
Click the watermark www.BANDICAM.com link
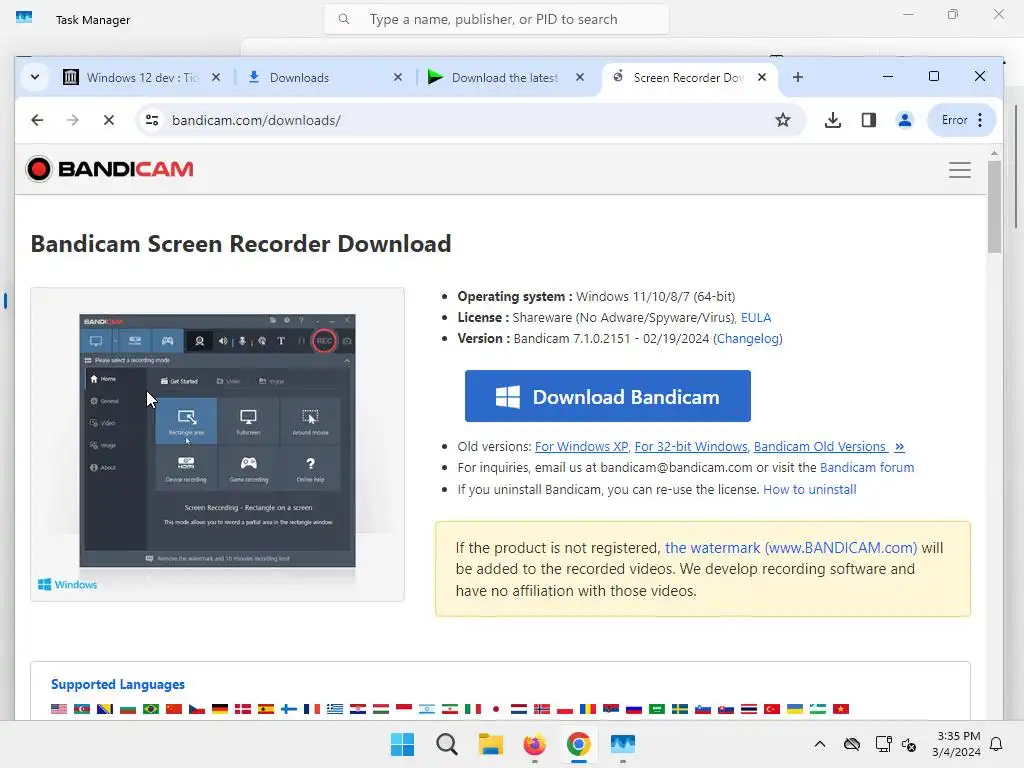pos(791,548)
